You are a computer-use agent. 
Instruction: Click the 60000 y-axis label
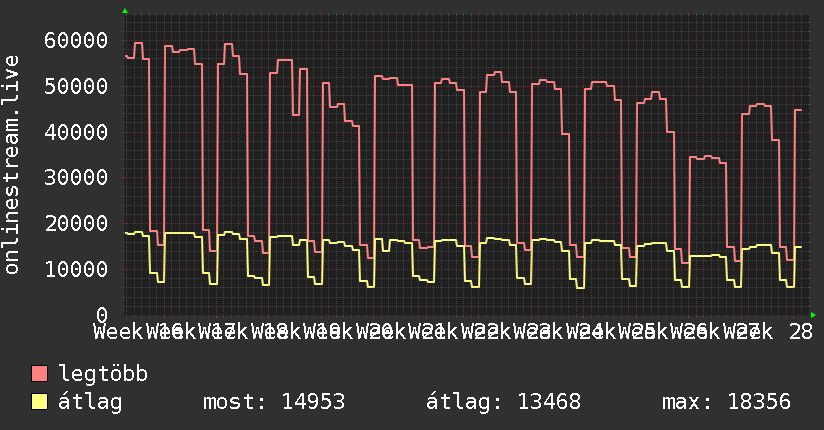[x=76, y=40]
